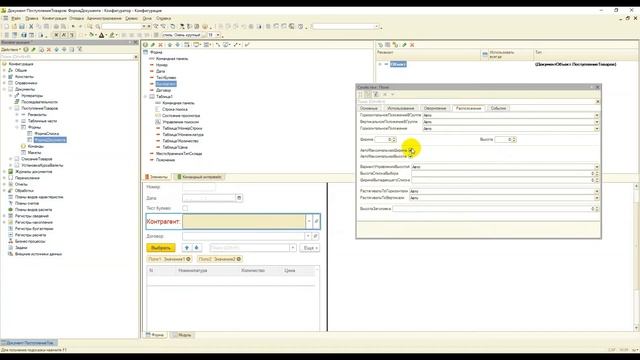Click the configuration tree search field
Screen dimensions: 640x360
(67, 57)
